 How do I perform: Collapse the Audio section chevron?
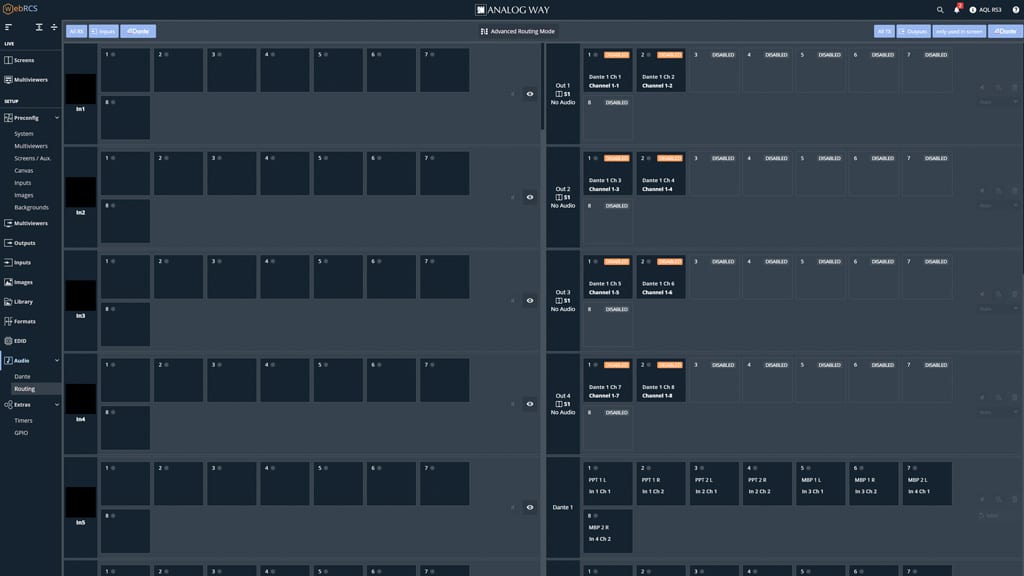[x=57, y=360]
